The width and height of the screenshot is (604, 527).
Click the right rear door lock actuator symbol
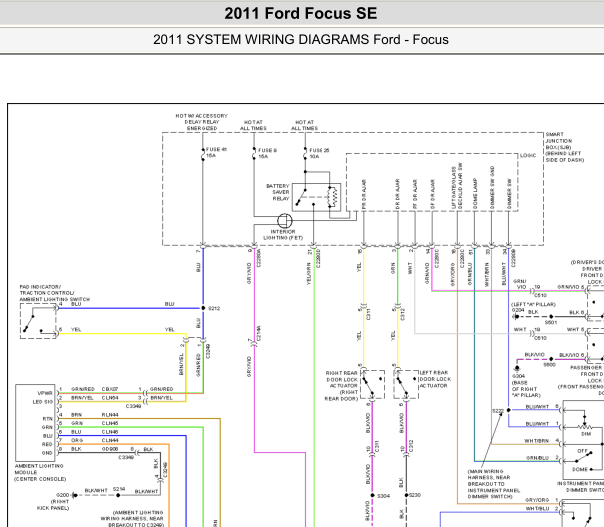click(x=372, y=384)
